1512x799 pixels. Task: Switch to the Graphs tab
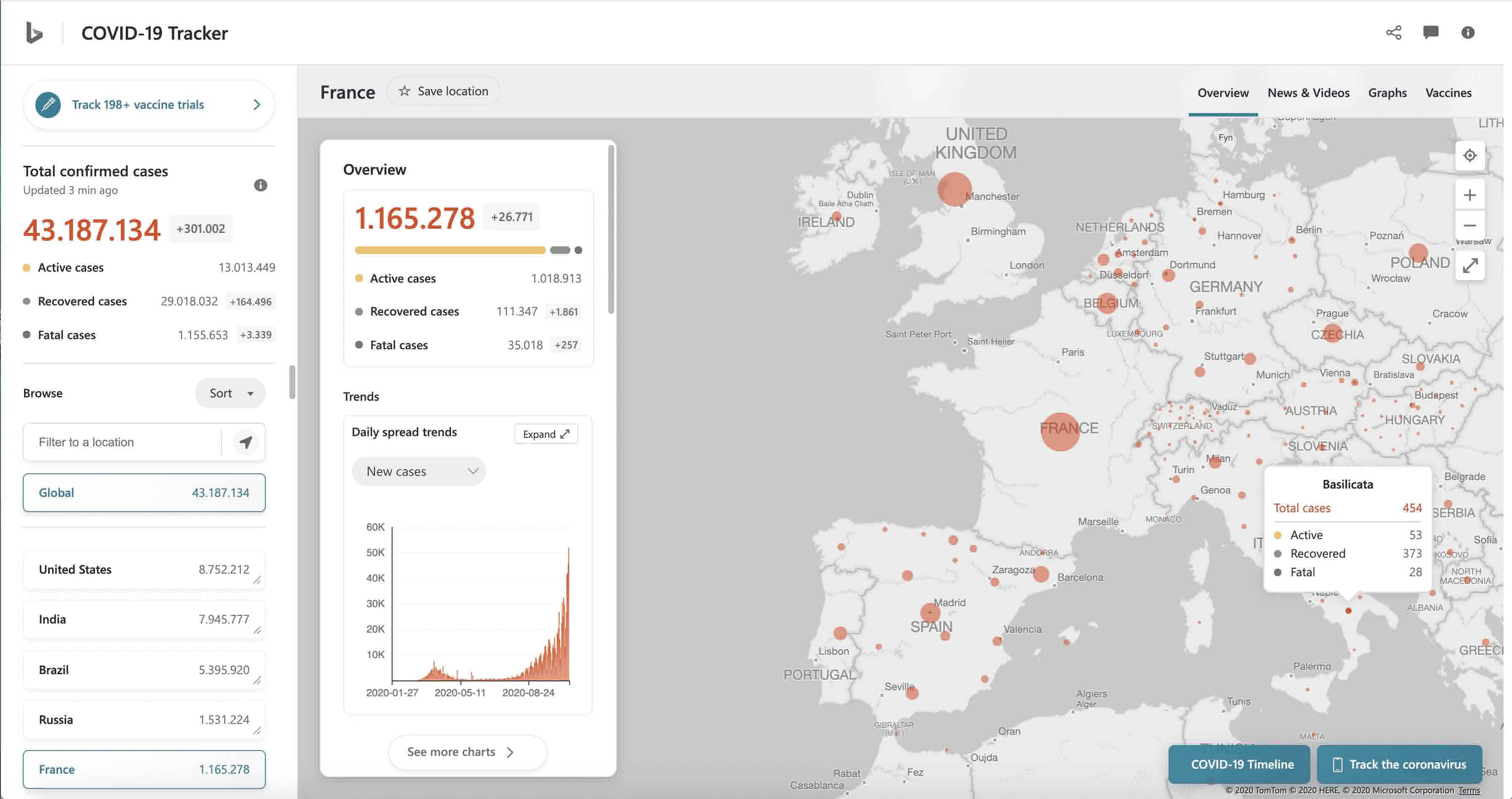[x=1388, y=93]
